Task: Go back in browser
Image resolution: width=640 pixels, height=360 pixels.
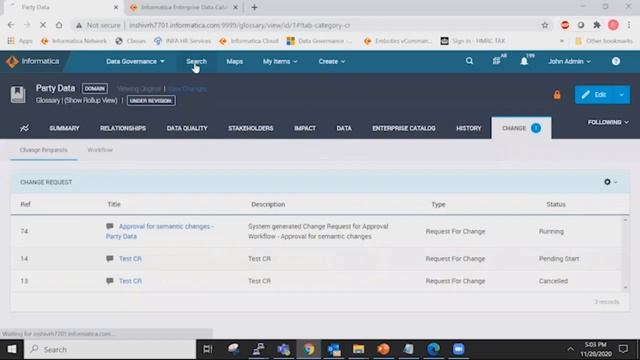Action: pos(11,25)
